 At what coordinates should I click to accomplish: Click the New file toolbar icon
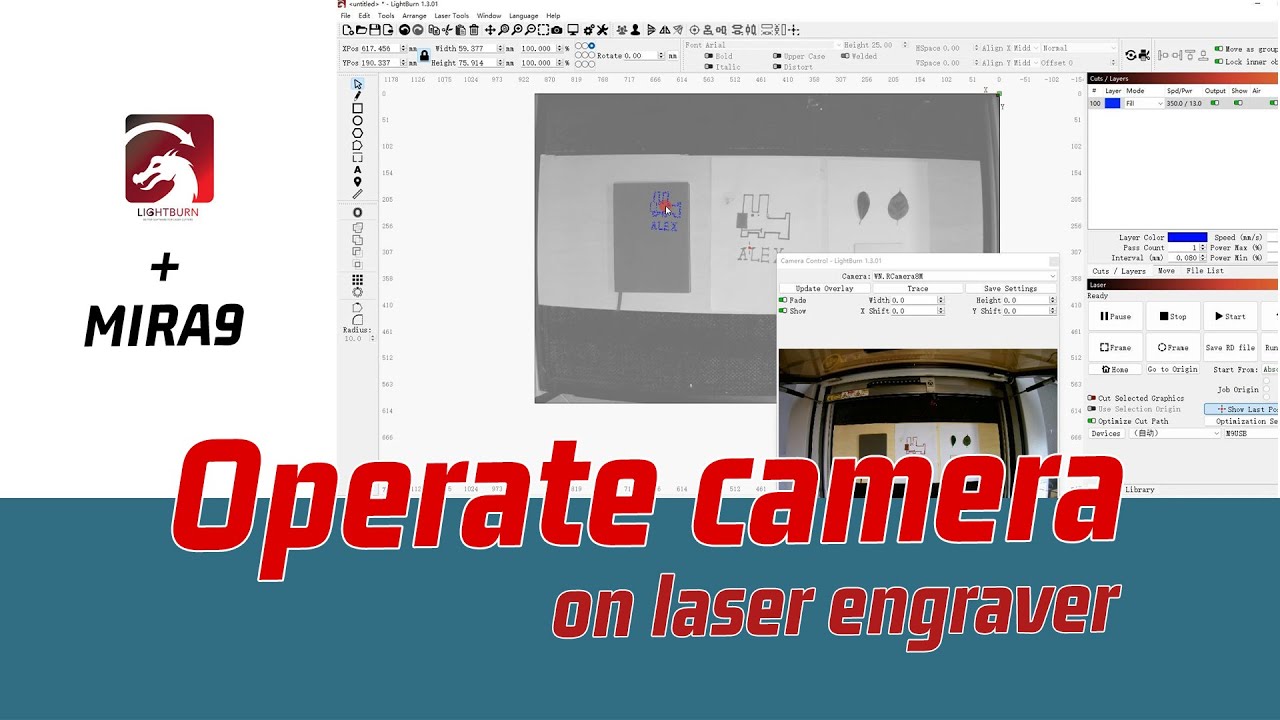pos(347,30)
